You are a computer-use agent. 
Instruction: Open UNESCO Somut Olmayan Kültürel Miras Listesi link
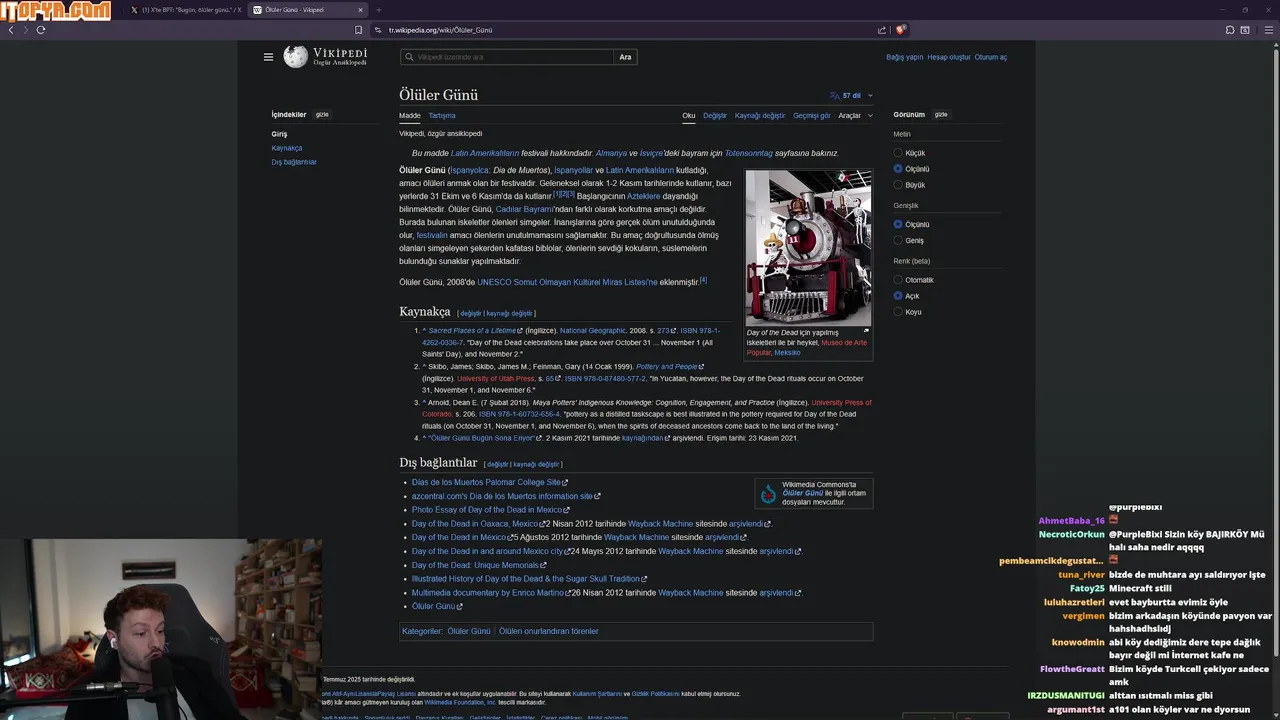(567, 282)
